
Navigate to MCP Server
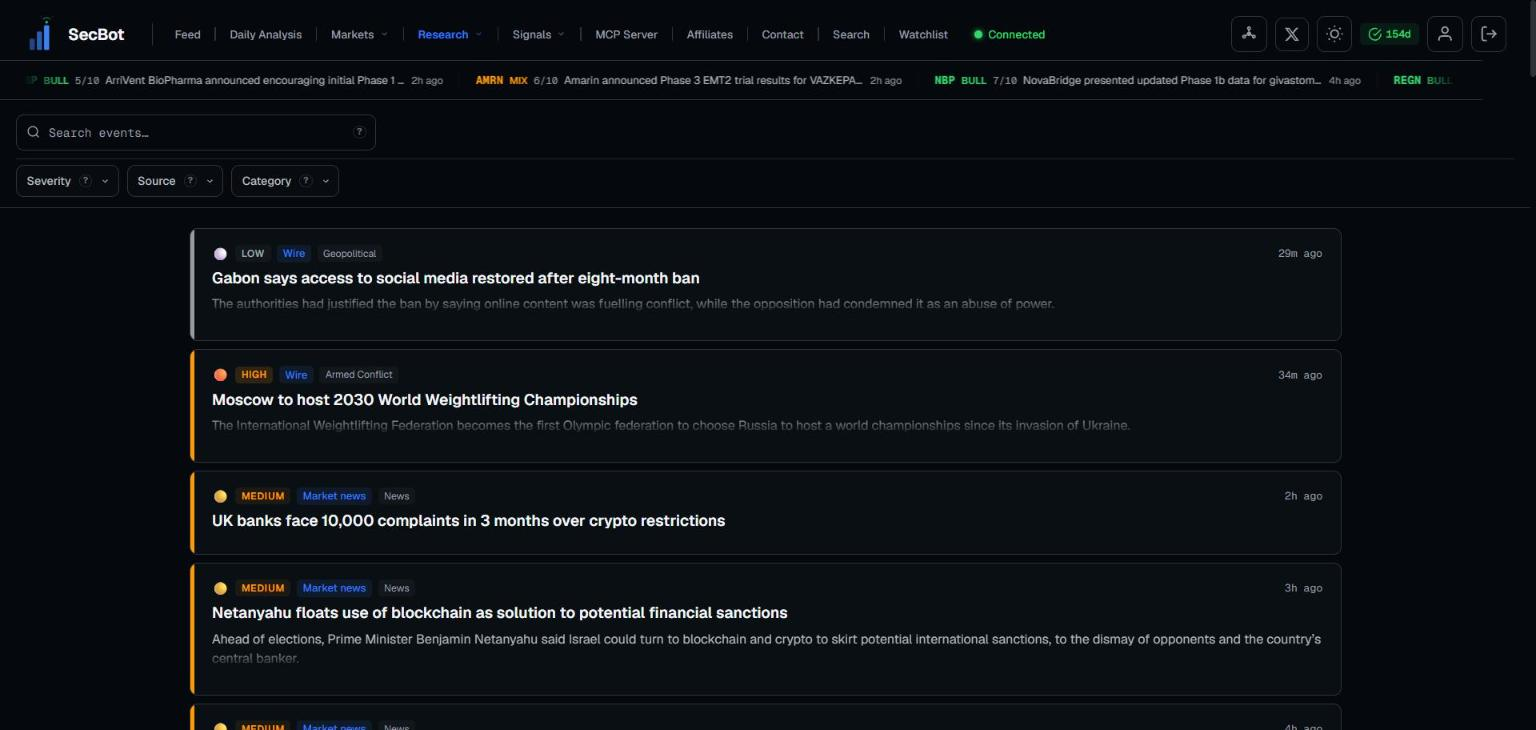626,34
